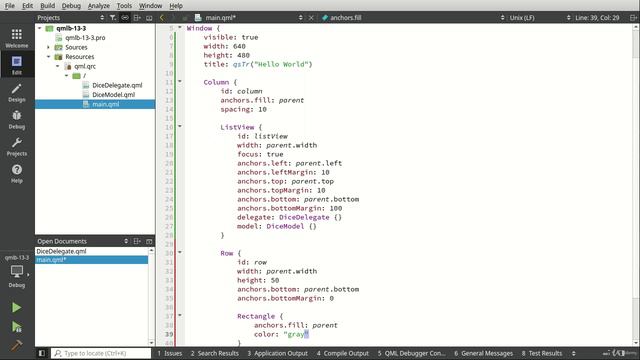Screen dimensions: 640x360
Task: Open Help mode
Action: 17,173
